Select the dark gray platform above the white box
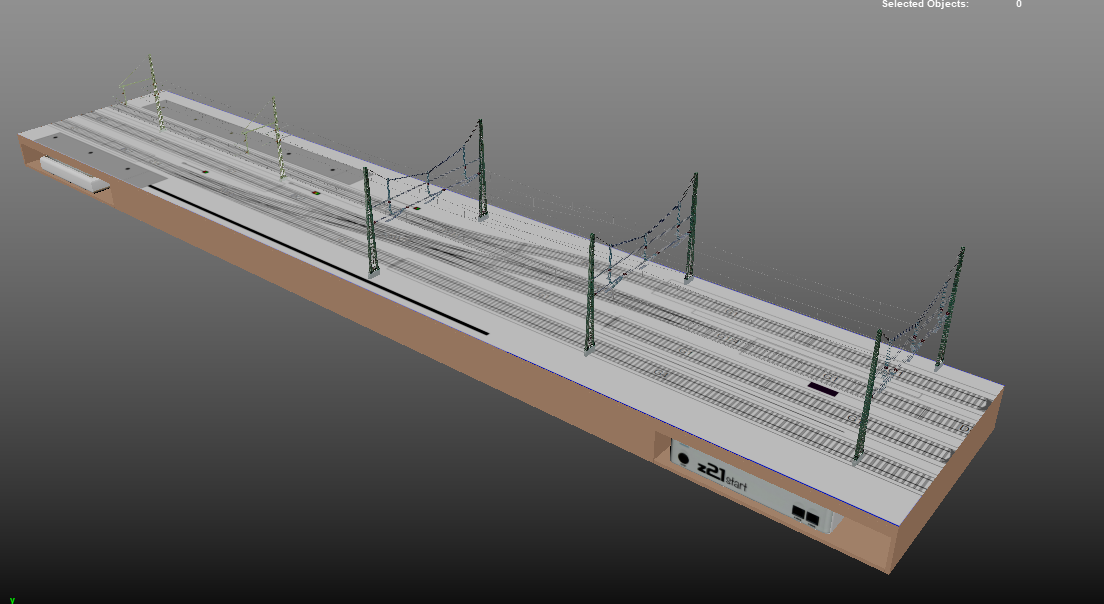 (x=99, y=160)
